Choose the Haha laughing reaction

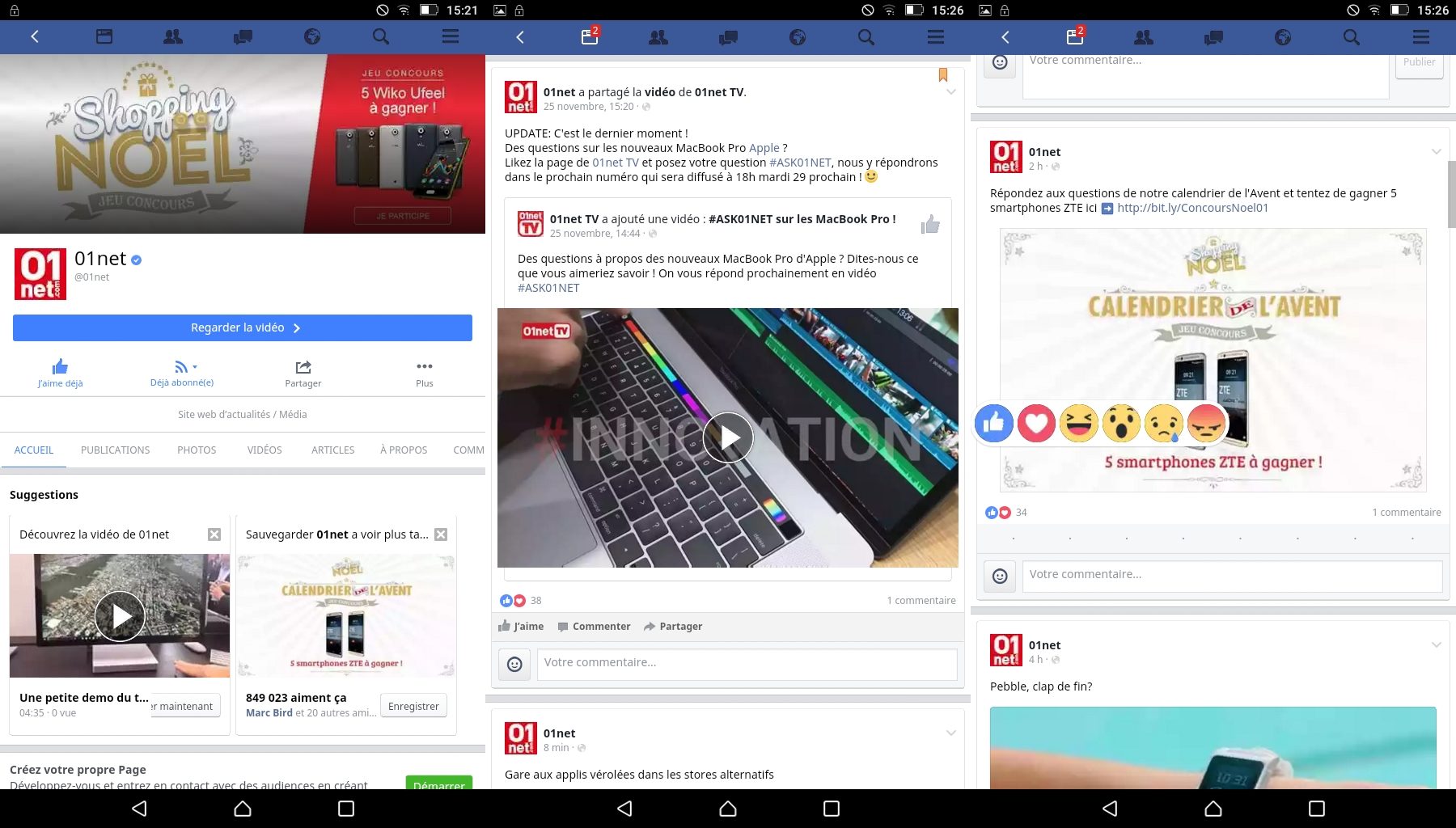coord(1079,423)
